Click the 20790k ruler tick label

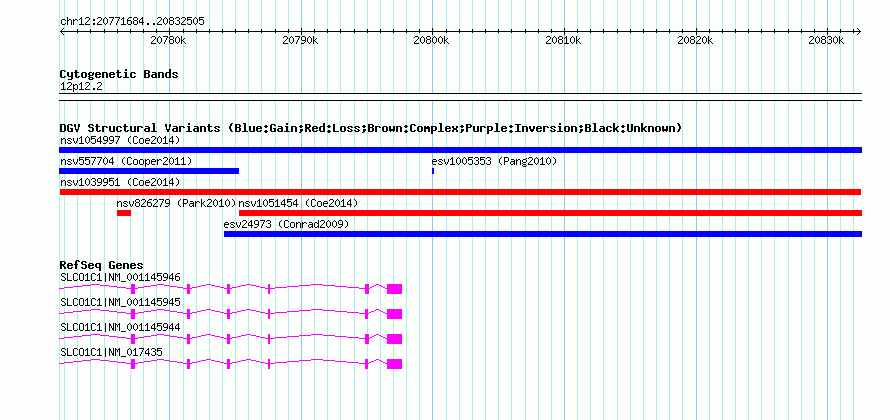coord(300,41)
